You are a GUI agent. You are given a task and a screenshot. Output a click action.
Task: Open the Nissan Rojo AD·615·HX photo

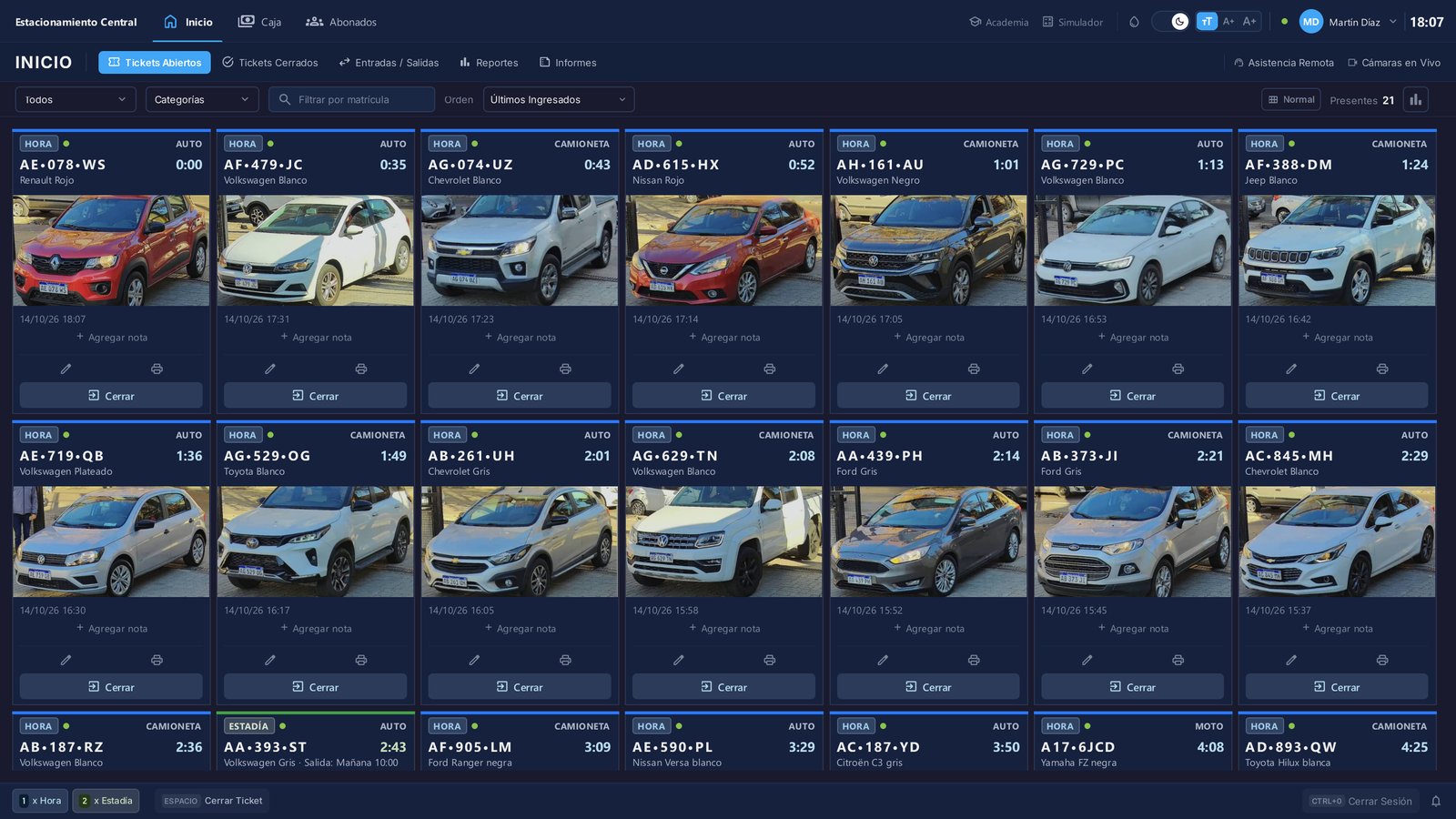(723, 250)
